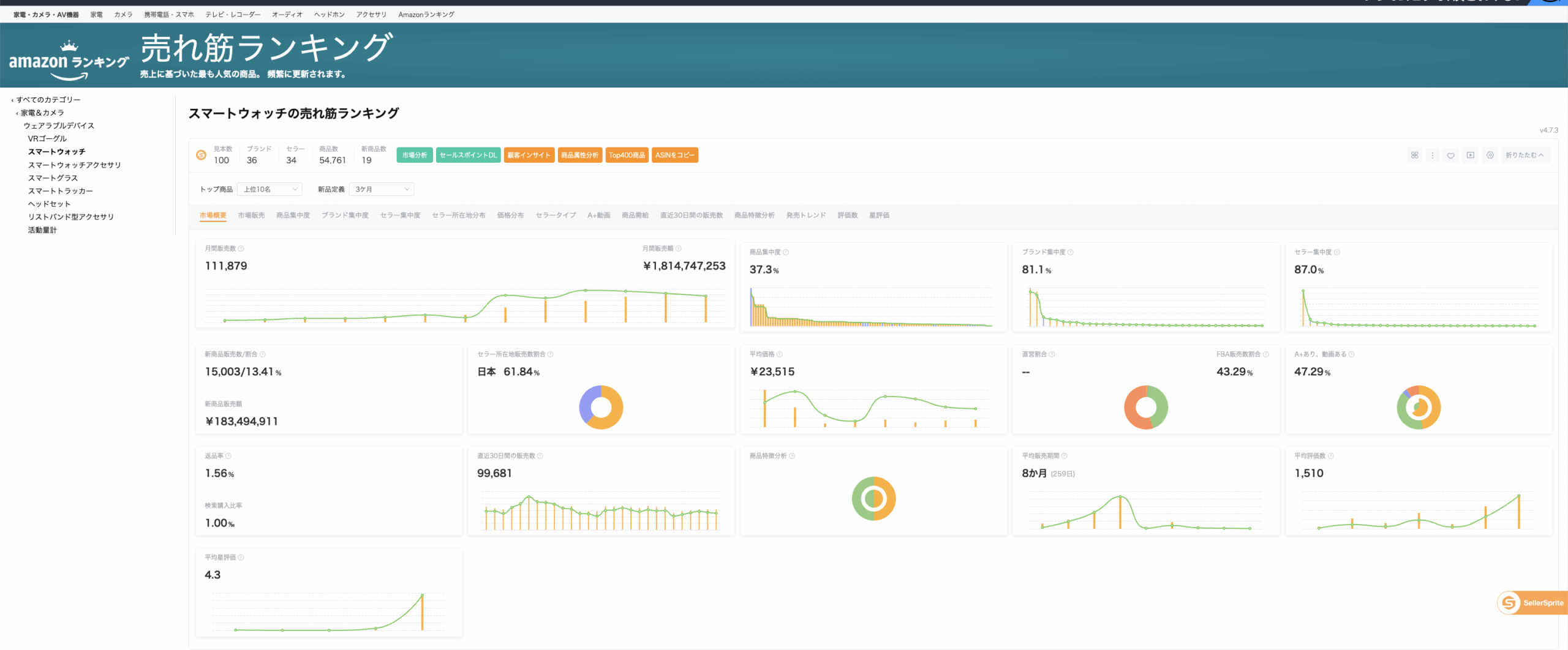Click the Amazon ranking crown logo
This screenshot has height=650, width=1568.
(x=69, y=61)
